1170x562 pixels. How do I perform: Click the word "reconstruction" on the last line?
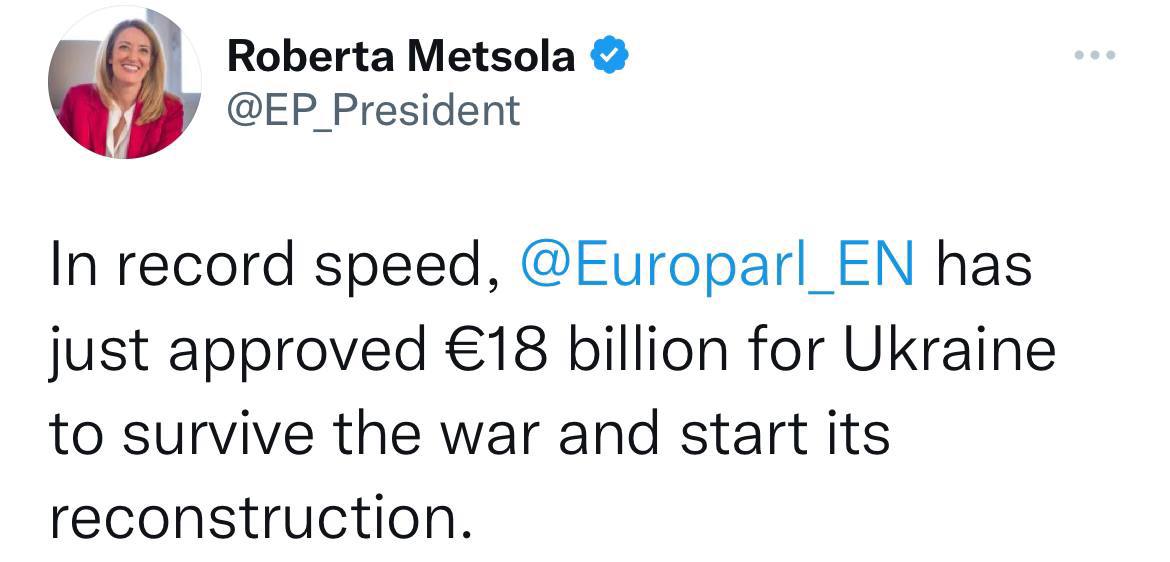(x=260, y=517)
